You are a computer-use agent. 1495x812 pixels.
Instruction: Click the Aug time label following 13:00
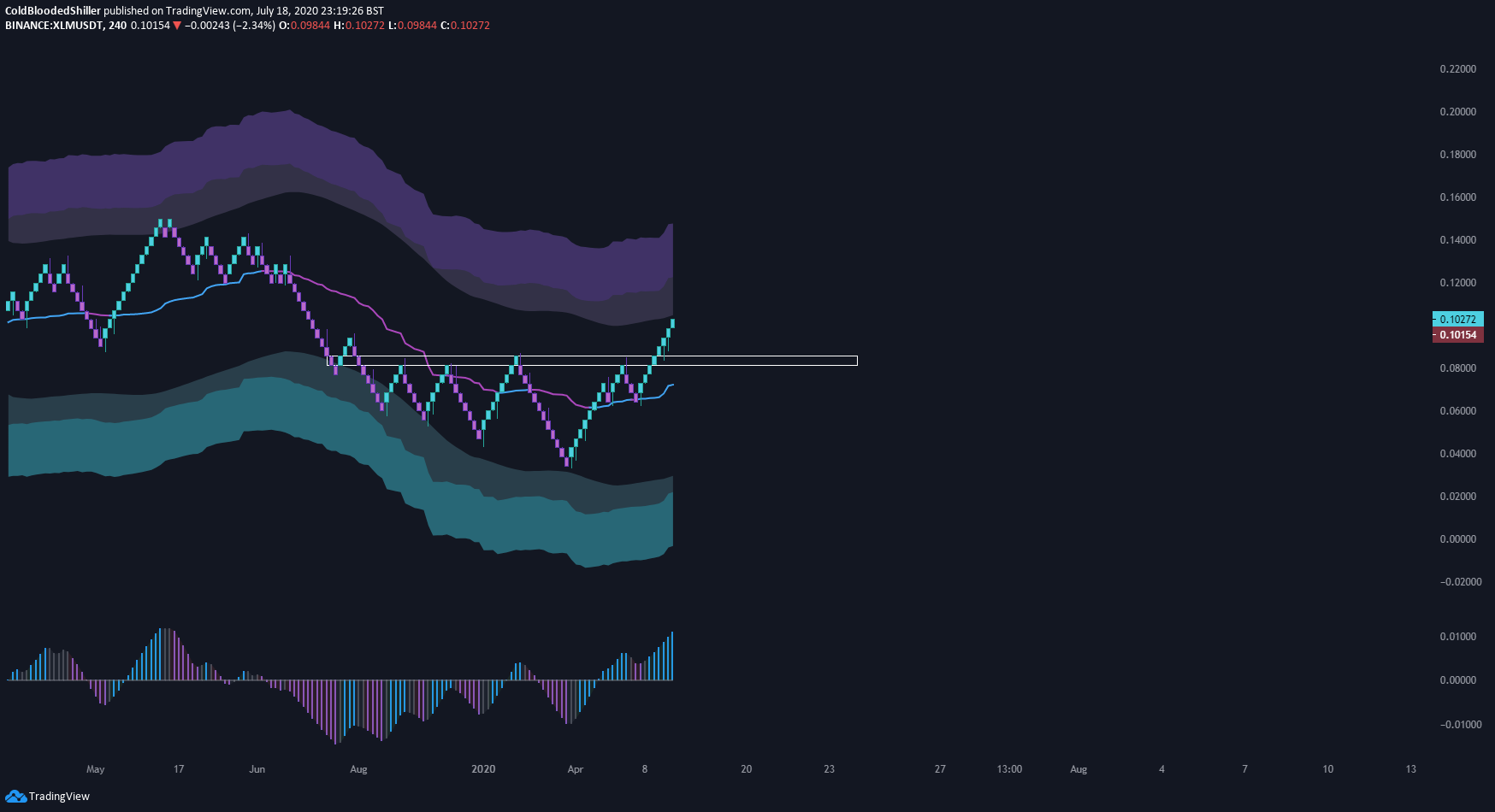coord(1079,769)
